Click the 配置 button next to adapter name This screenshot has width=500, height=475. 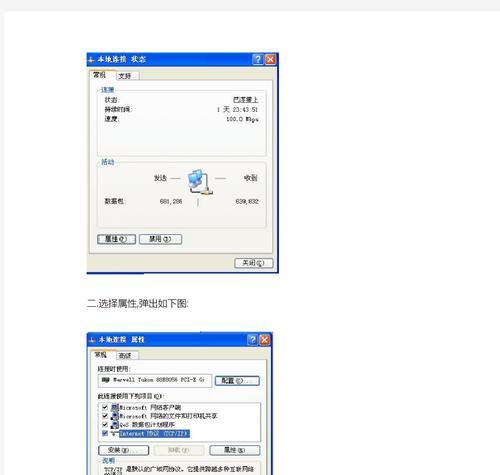[237, 381]
